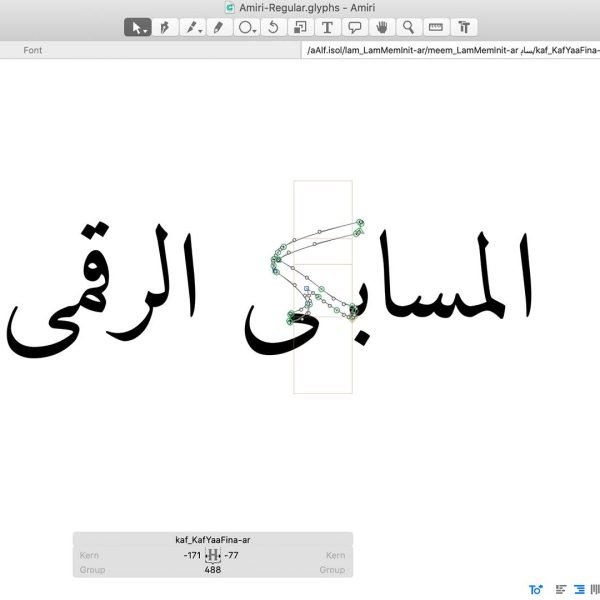600x600 pixels.
Task: Open the Font tab
Action: click(x=33, y=50)
